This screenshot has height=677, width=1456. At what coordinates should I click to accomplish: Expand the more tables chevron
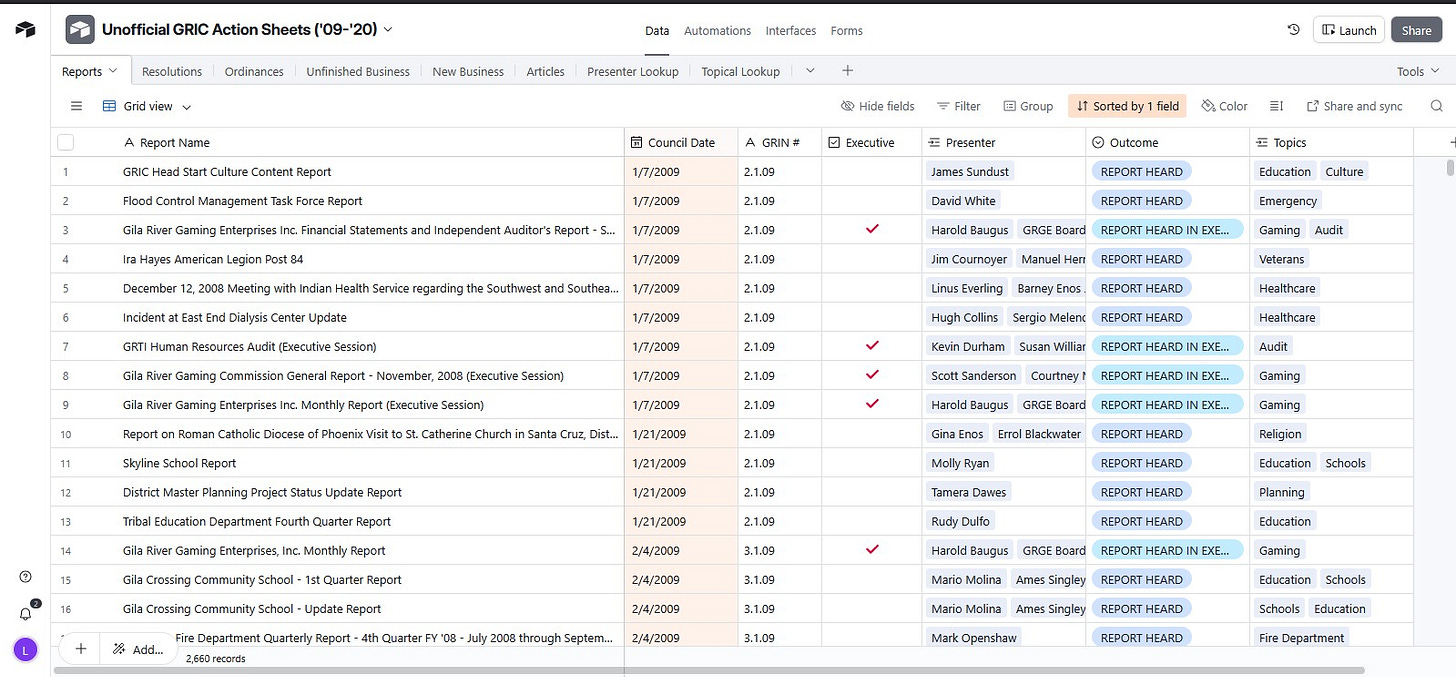coord(810,71)
